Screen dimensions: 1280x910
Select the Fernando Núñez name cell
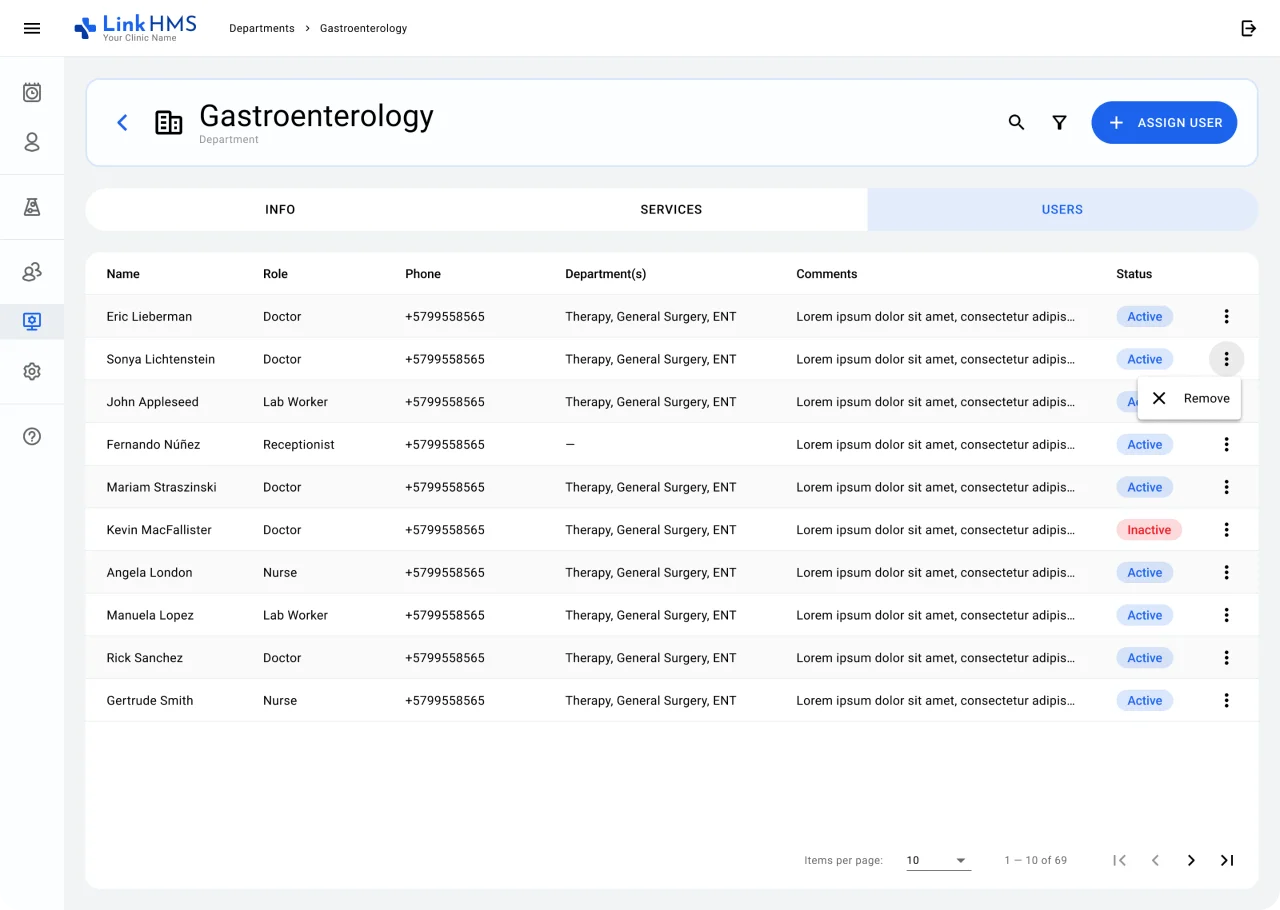(x=153, y=444)
